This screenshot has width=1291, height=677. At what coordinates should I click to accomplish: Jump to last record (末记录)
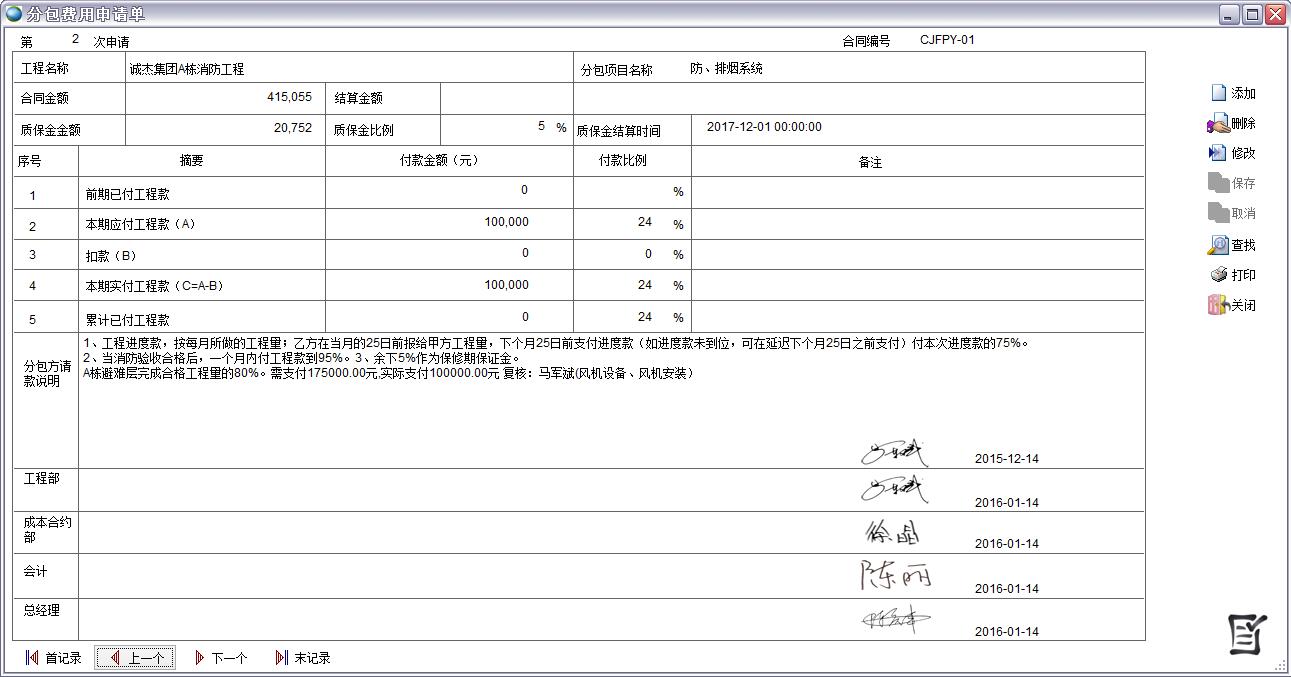tap(302, 658)
